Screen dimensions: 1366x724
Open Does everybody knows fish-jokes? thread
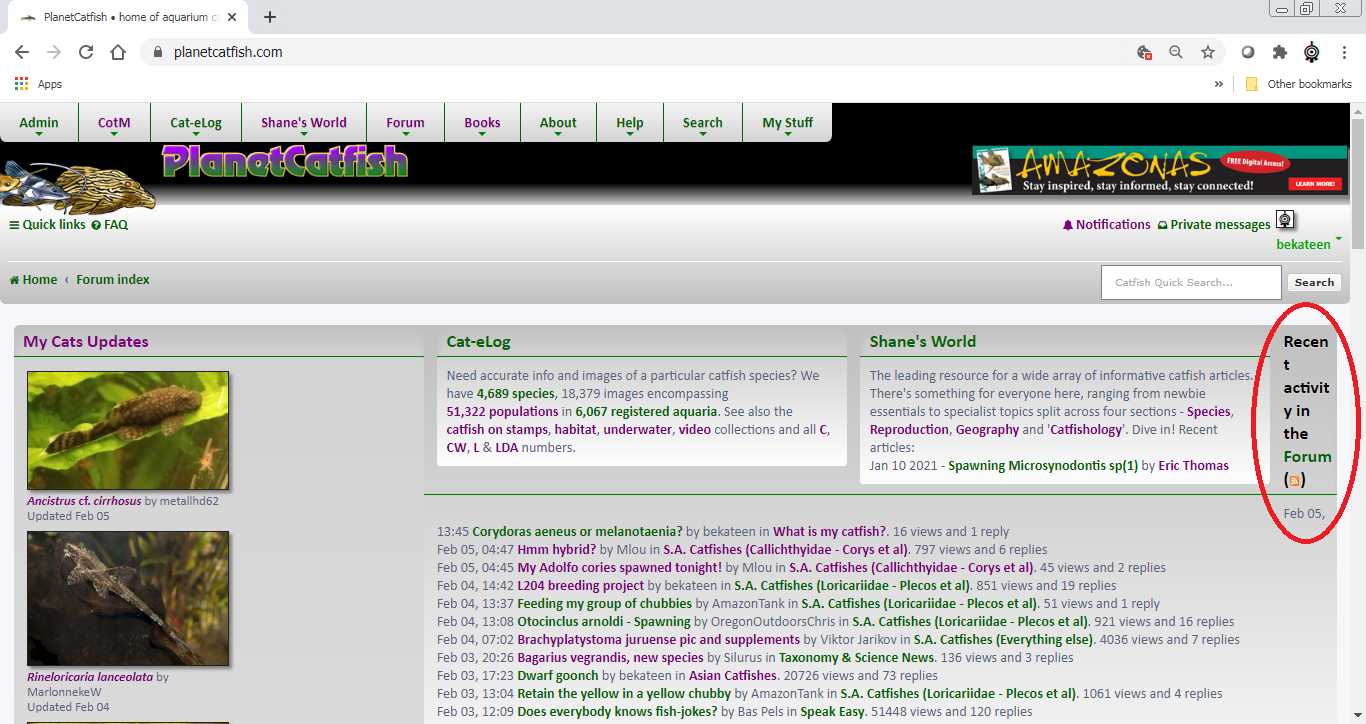click(x=618, y=712)
